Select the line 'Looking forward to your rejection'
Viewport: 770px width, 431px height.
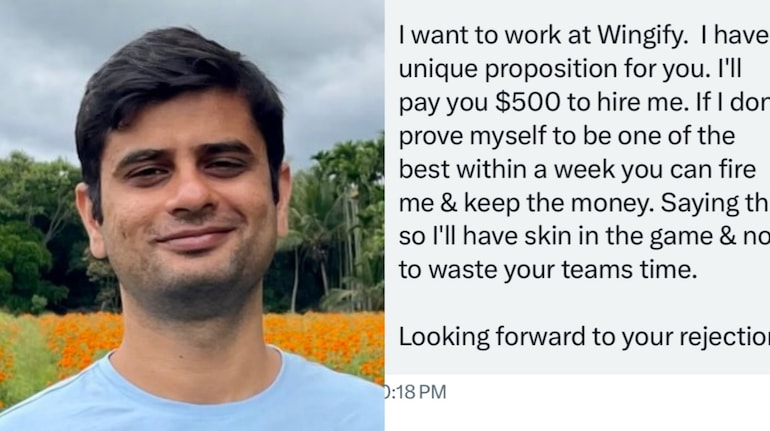pyautogui.click(x=584, y=337)
